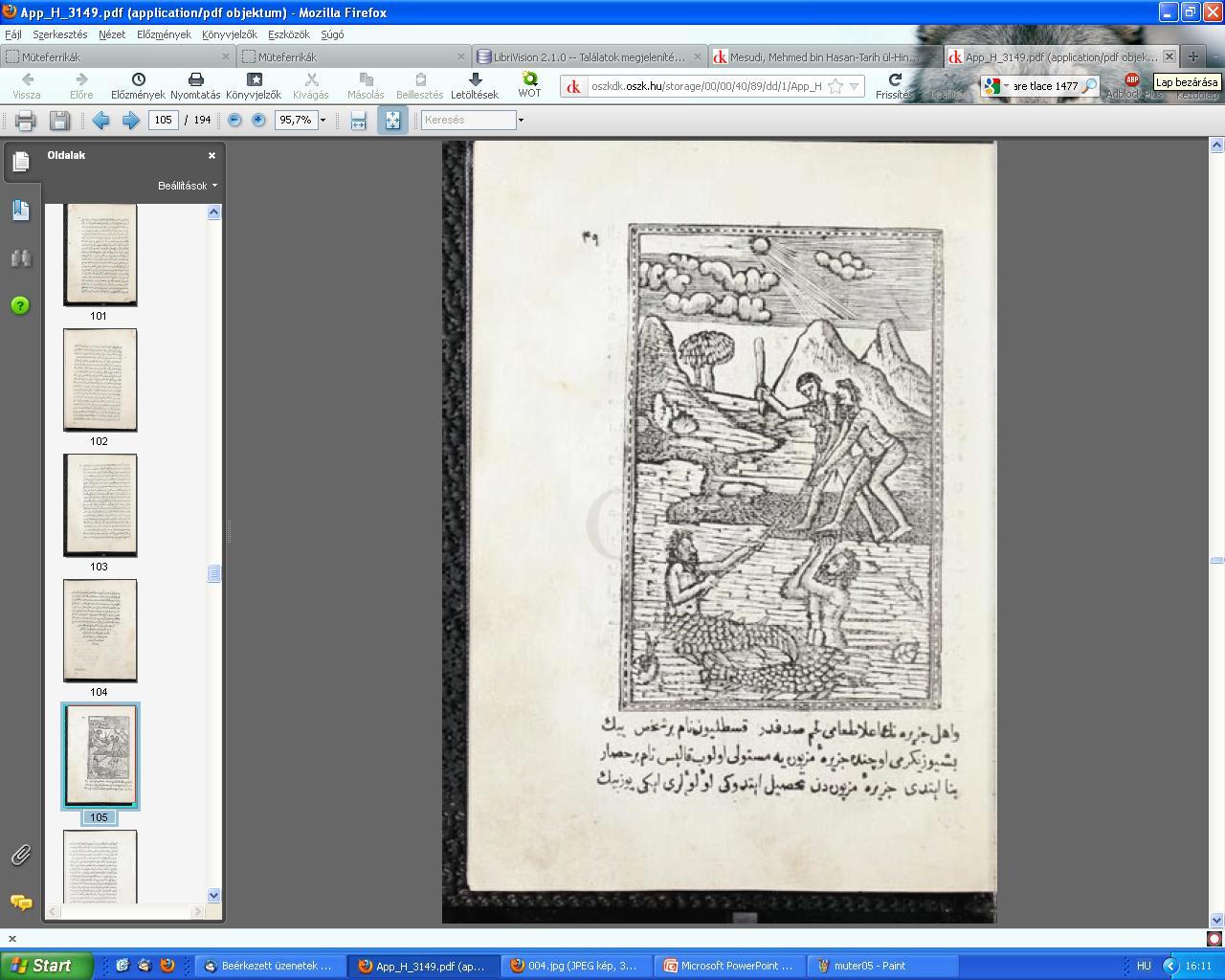Select page 102 thumbnail
The image size is (1225, 980).
(100, 380)
